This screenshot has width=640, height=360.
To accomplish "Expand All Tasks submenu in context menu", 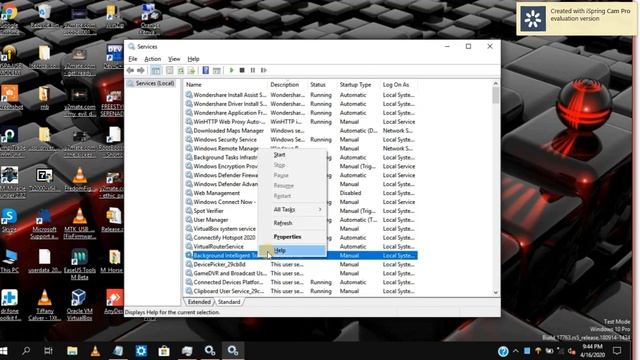I will tap(292, 209).
